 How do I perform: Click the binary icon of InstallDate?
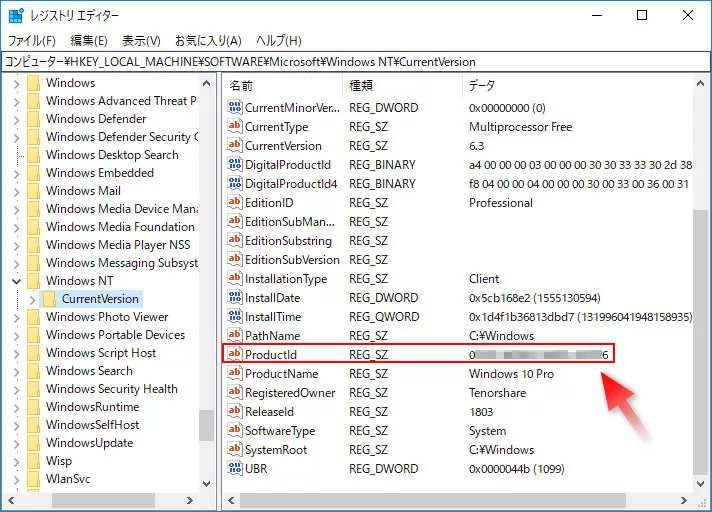[x=235, y=297]
